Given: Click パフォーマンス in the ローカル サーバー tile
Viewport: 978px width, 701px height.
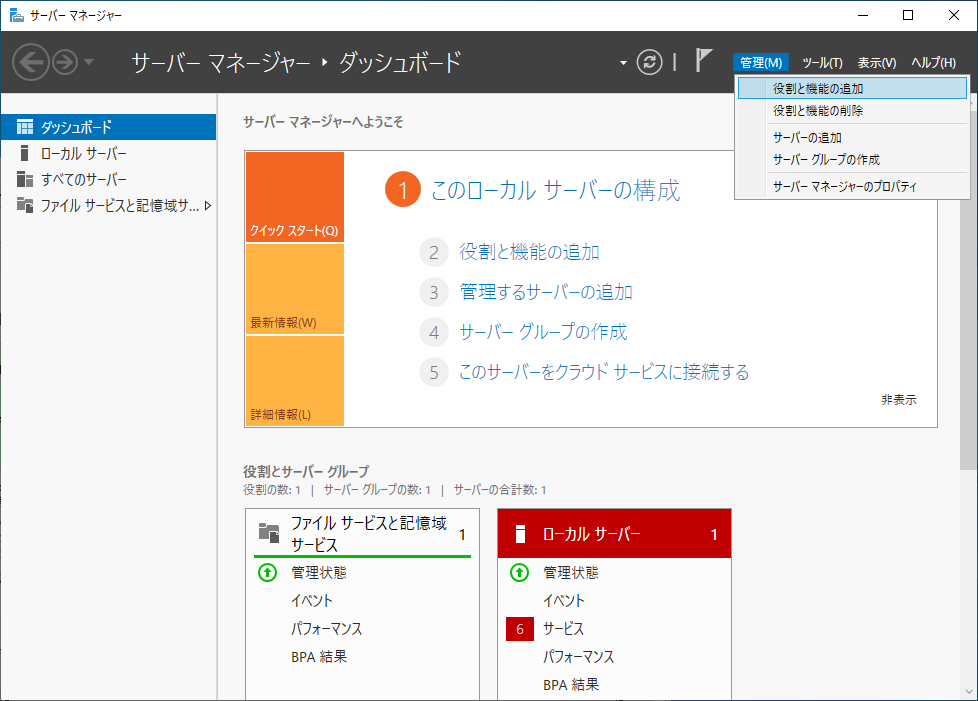Looking at the screenshot, I should pyautogui.click(x=578, y=657).
